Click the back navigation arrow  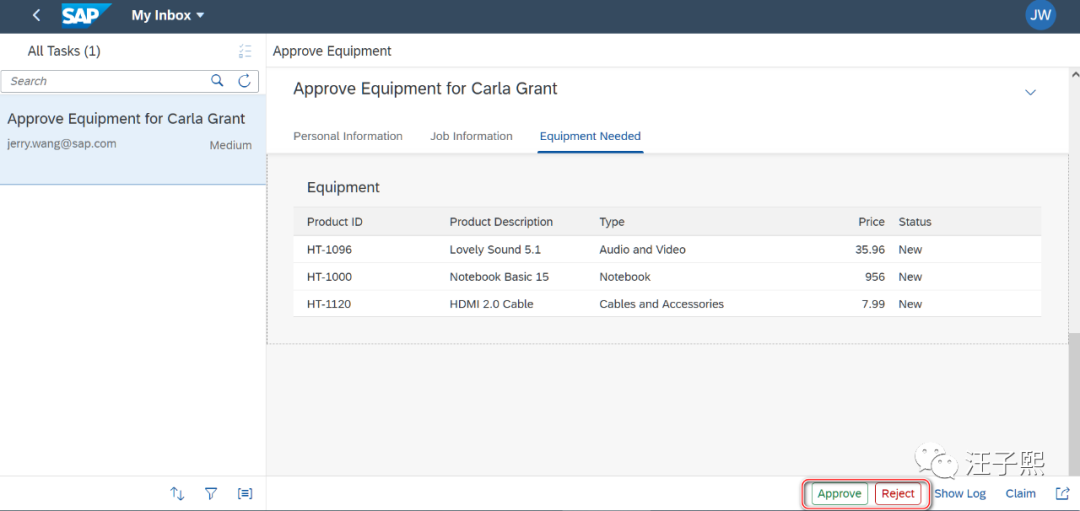tap(37, 15)
